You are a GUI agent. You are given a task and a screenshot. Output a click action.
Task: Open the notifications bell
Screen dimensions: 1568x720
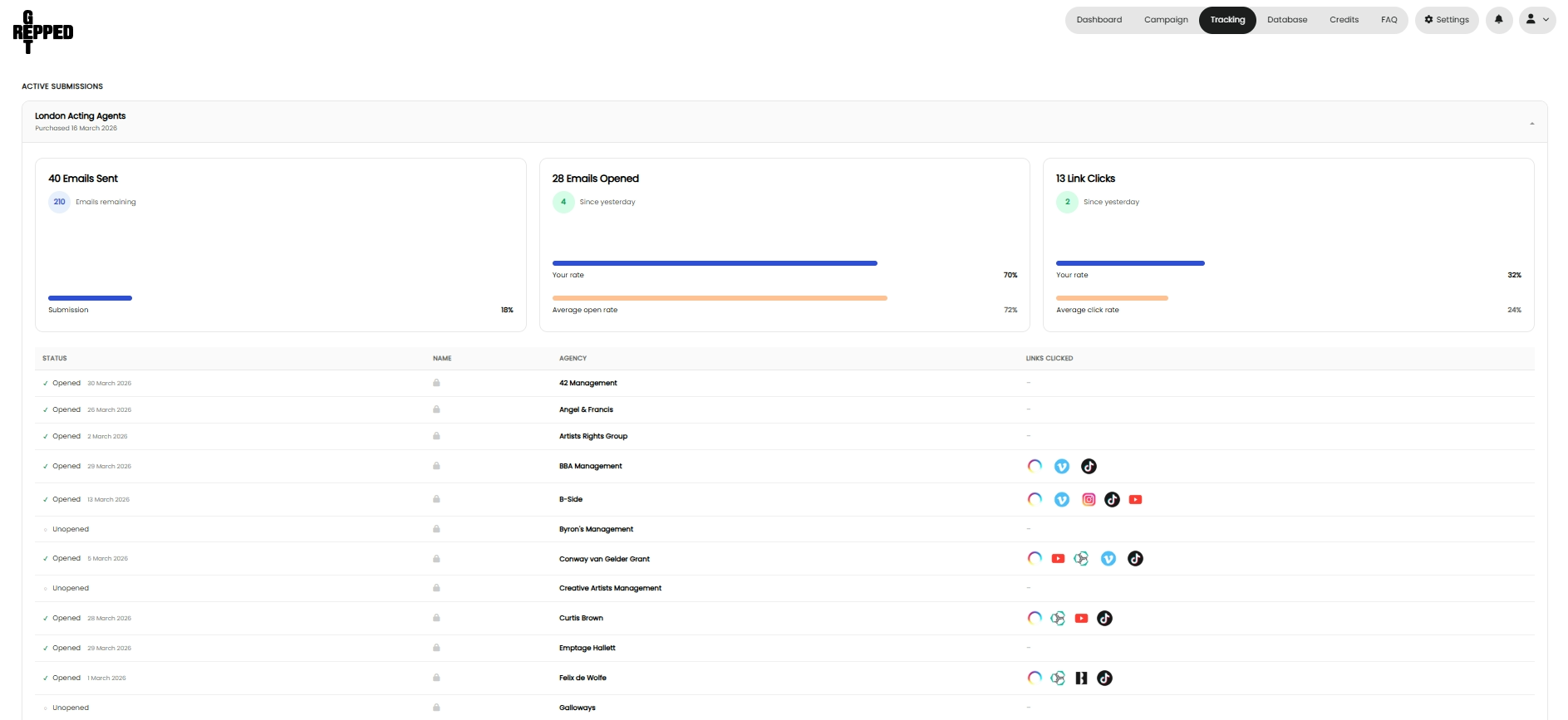[x=1499, y=20]
